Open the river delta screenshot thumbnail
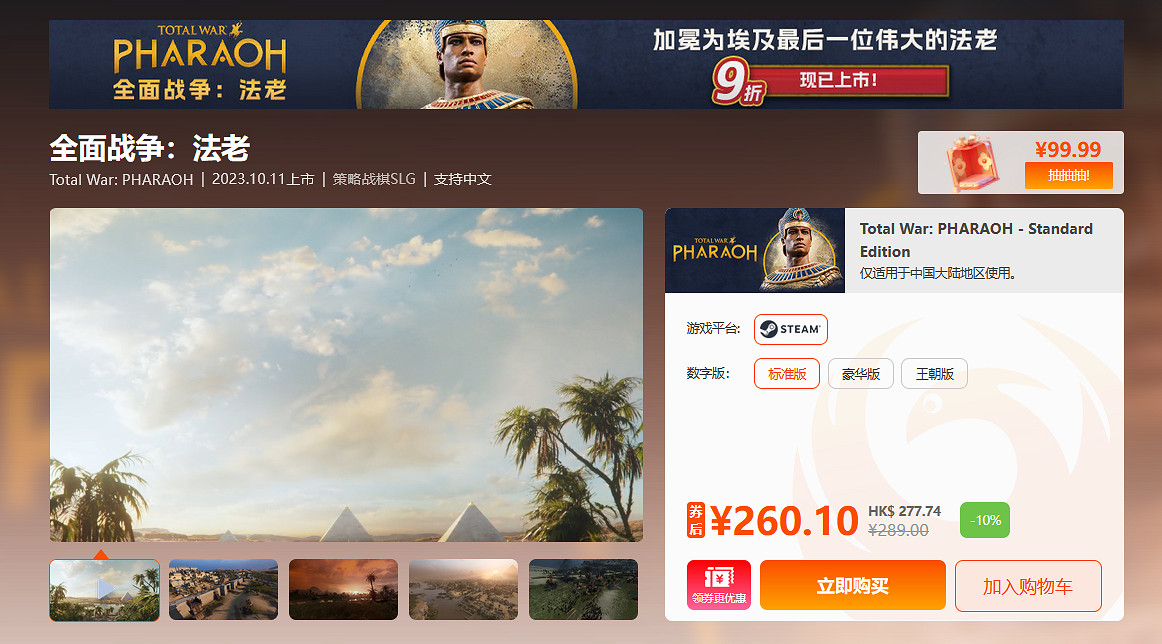 [x=463, y=589]
